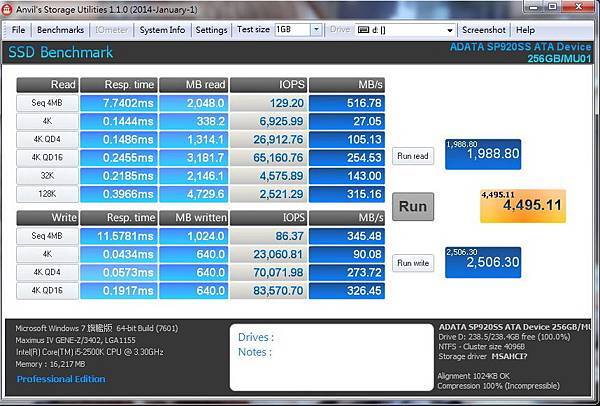Click the Anvil's Storage Utilities title bar icon
The width and height of the screenshot is (600, 406).
[x=7, y=10]
